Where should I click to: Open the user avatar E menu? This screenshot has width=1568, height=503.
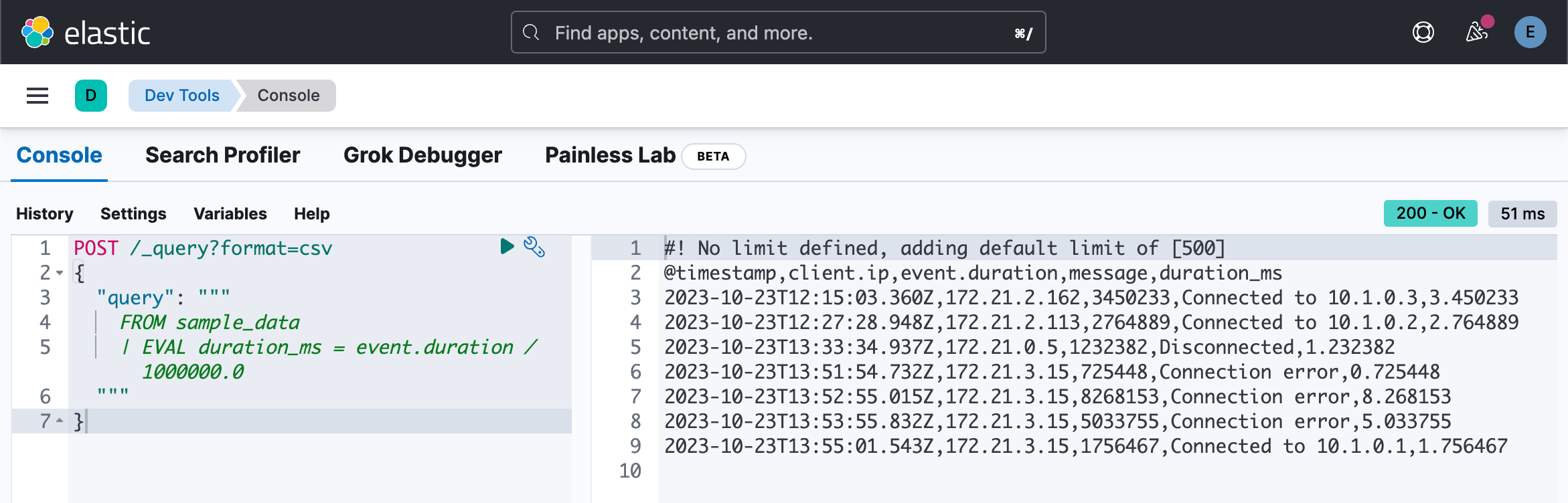(1530, 32)
